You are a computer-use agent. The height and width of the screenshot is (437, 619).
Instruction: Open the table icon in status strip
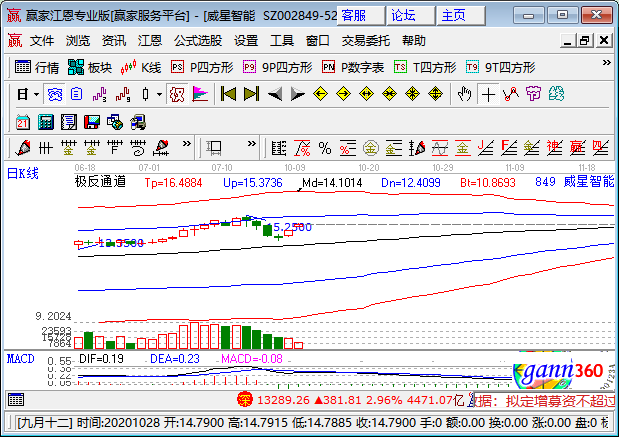pyautogui.click(x=16, y=399)
